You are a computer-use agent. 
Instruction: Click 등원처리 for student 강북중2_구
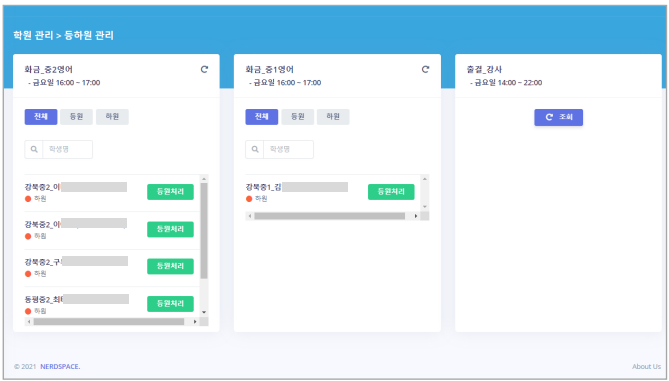coord(170,266)
